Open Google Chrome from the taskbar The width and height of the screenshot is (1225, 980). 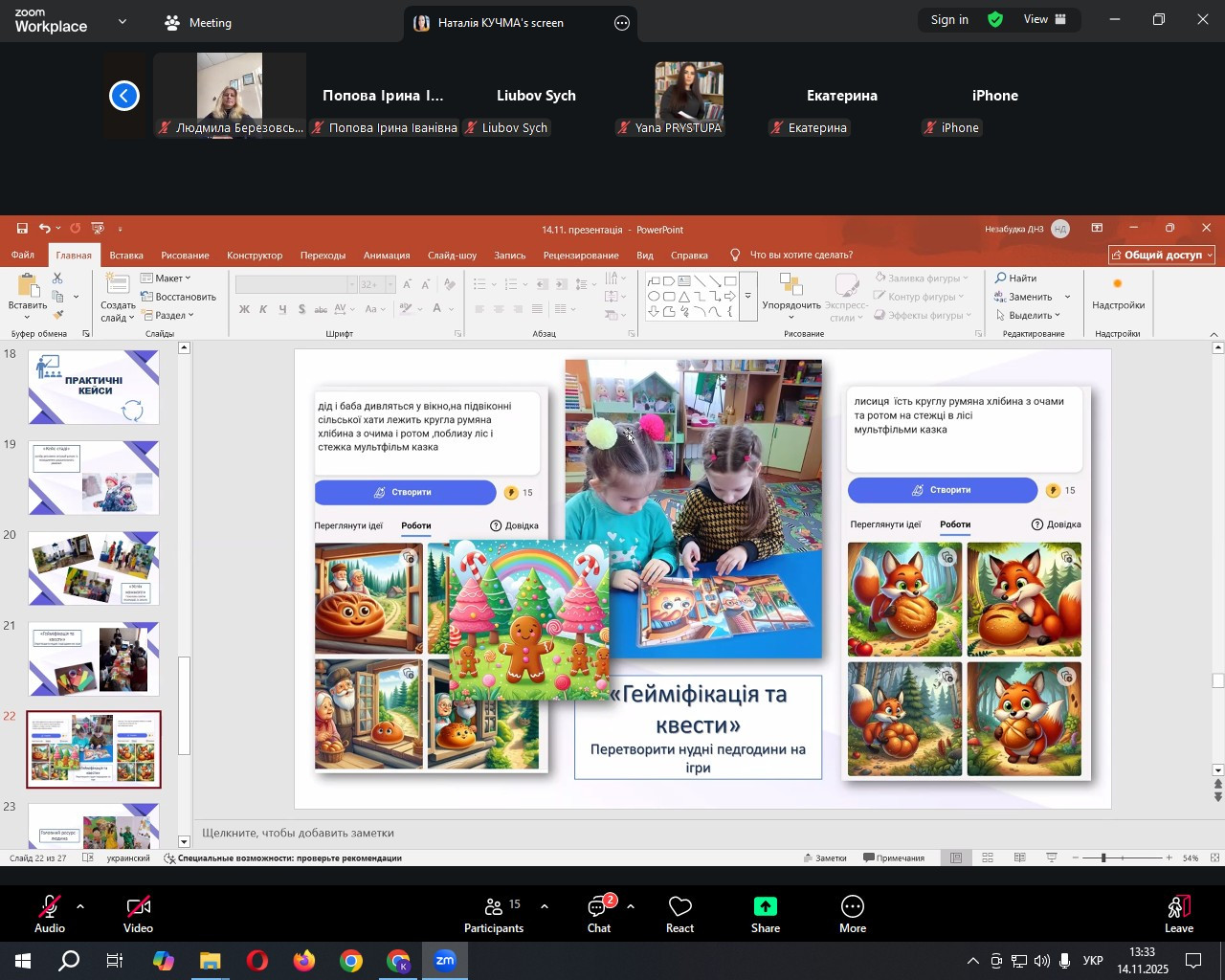point(351,961)
